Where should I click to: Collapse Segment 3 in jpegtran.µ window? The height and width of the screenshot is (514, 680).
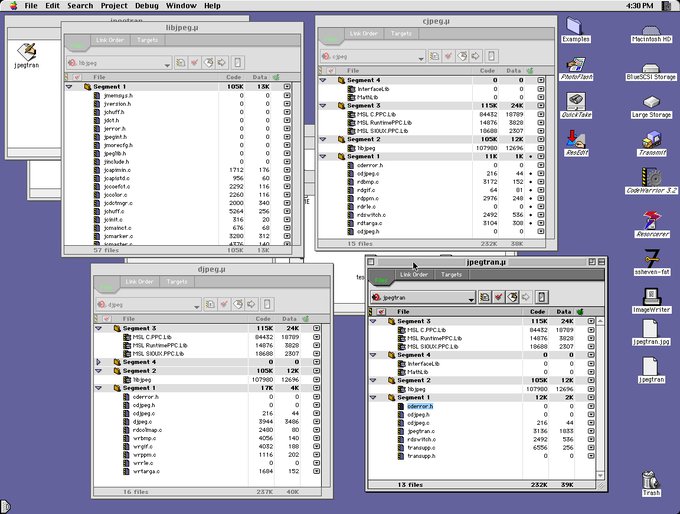click(373, 321)
